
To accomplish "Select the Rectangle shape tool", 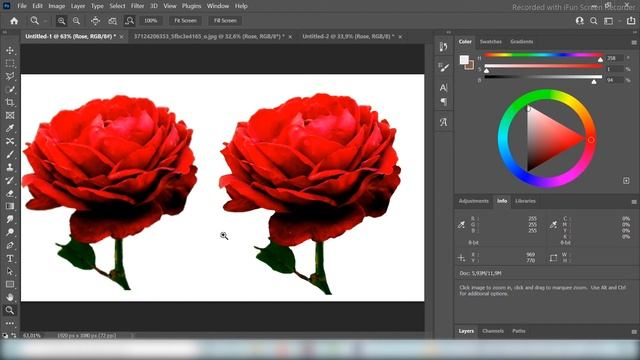I will tap(10, 284).
